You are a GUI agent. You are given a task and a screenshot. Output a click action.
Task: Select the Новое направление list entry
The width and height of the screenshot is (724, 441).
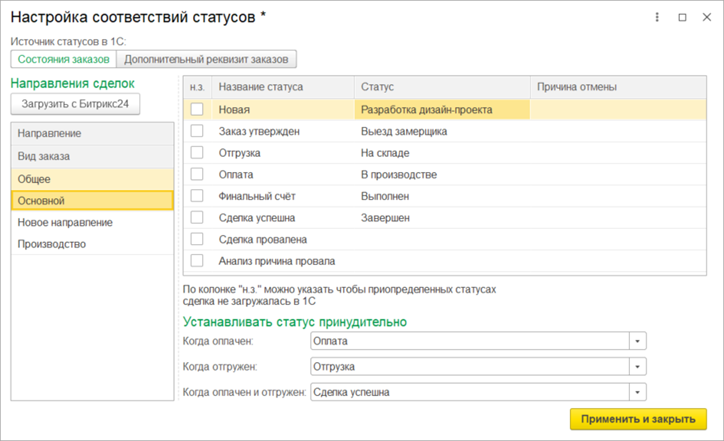[x=92, y=222]
